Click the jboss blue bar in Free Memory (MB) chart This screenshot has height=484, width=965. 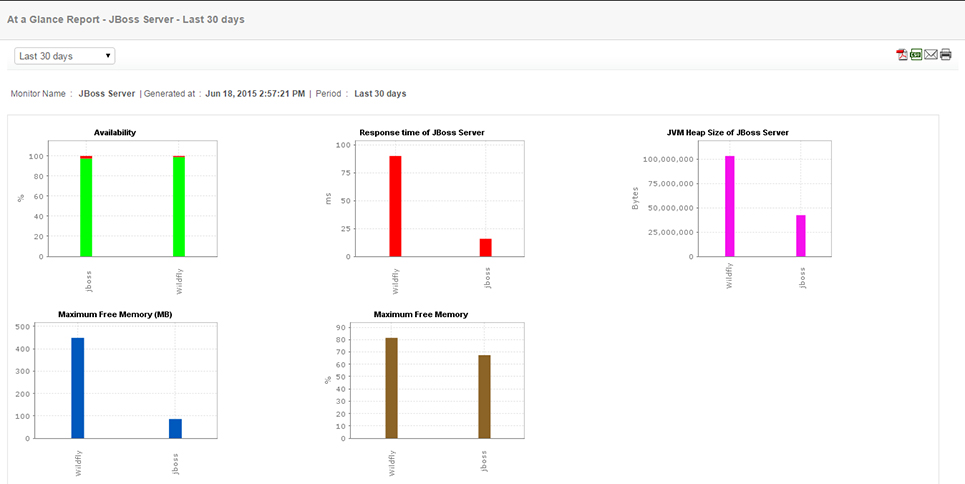pyautogui.click(x=175, y=429)
